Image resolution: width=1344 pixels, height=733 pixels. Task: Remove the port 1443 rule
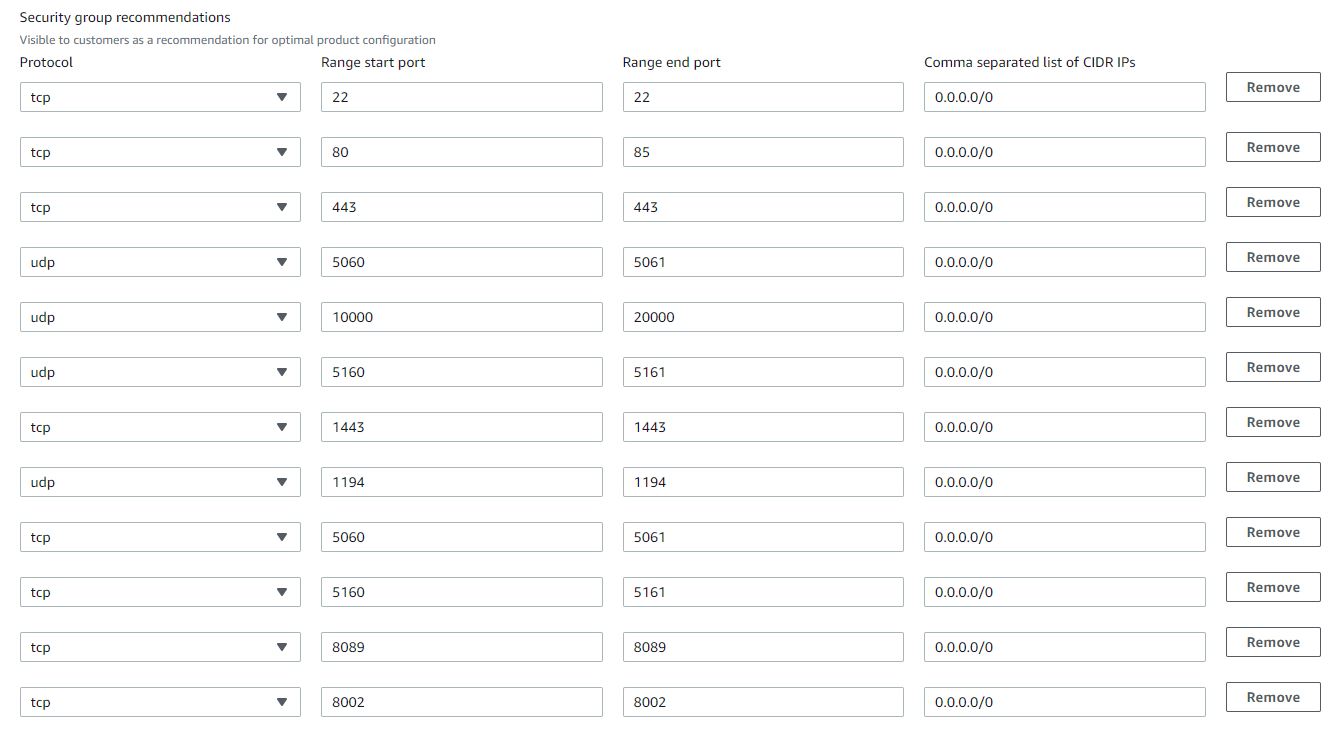click(x=1272, y=423)
